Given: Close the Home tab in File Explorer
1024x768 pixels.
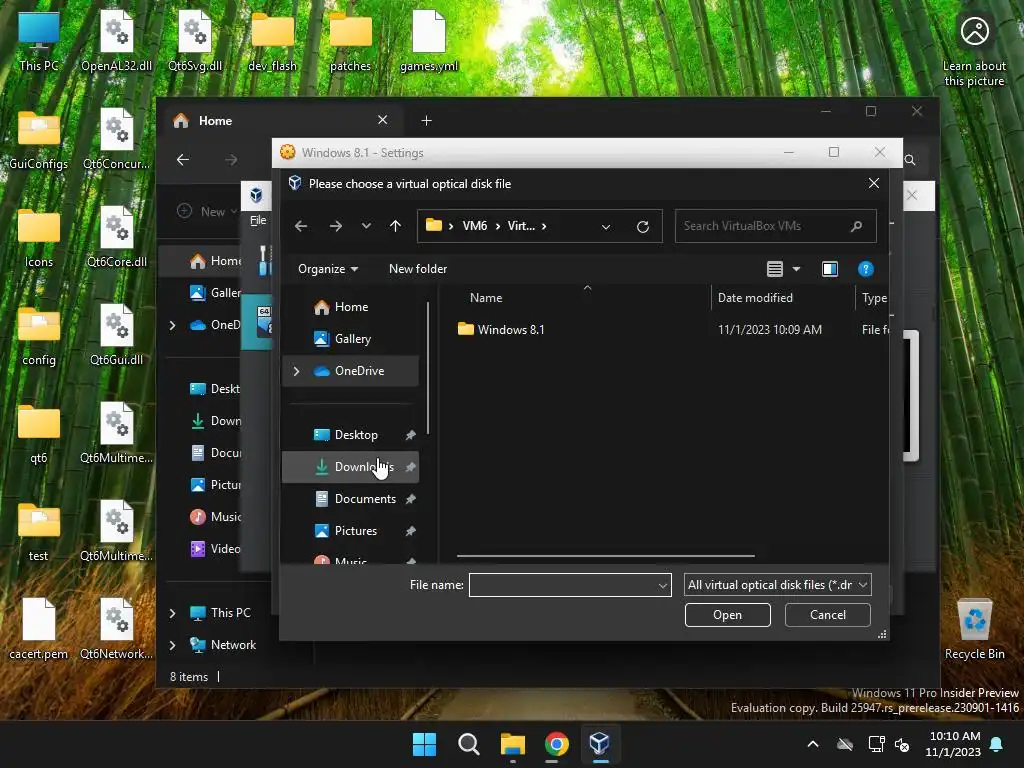Looking at the screenshot, I should coord(383,120).
